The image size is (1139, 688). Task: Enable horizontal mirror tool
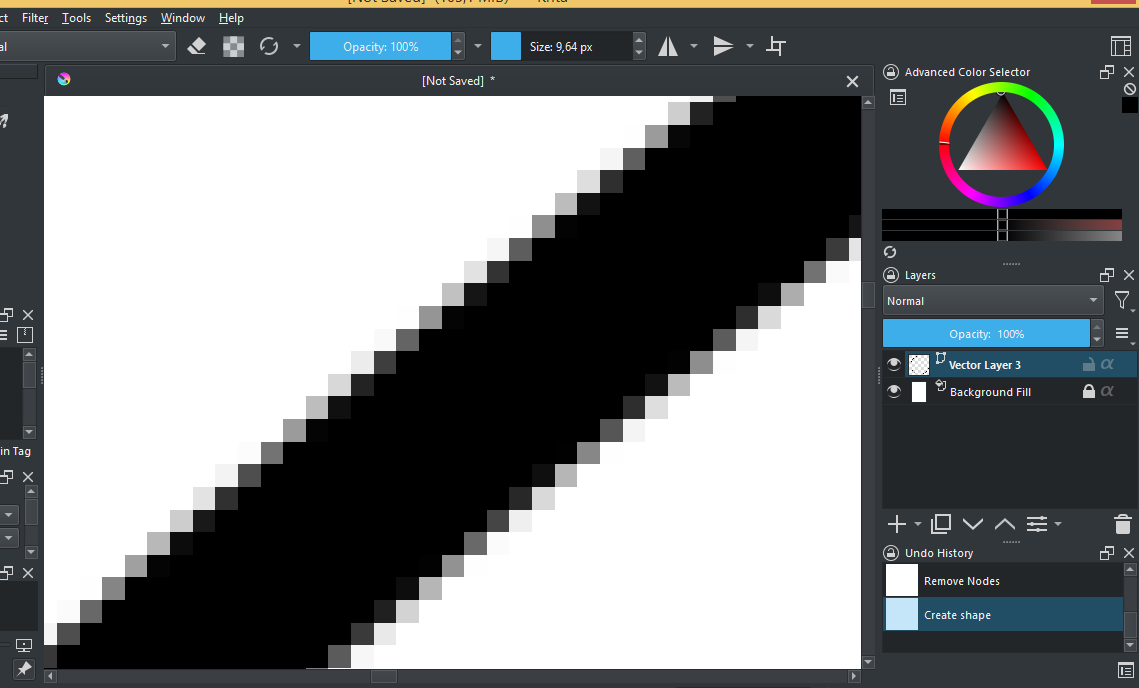pos(667,46)
